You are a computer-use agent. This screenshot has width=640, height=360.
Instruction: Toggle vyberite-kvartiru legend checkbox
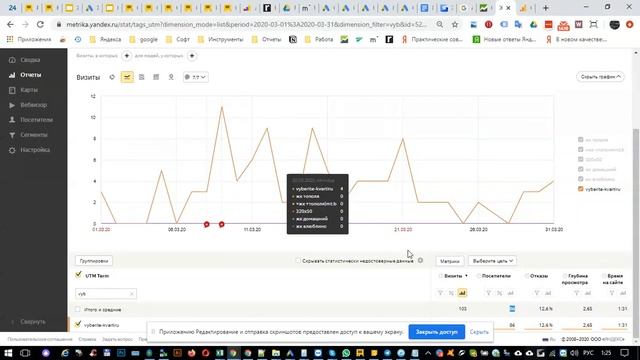(580, 189)
